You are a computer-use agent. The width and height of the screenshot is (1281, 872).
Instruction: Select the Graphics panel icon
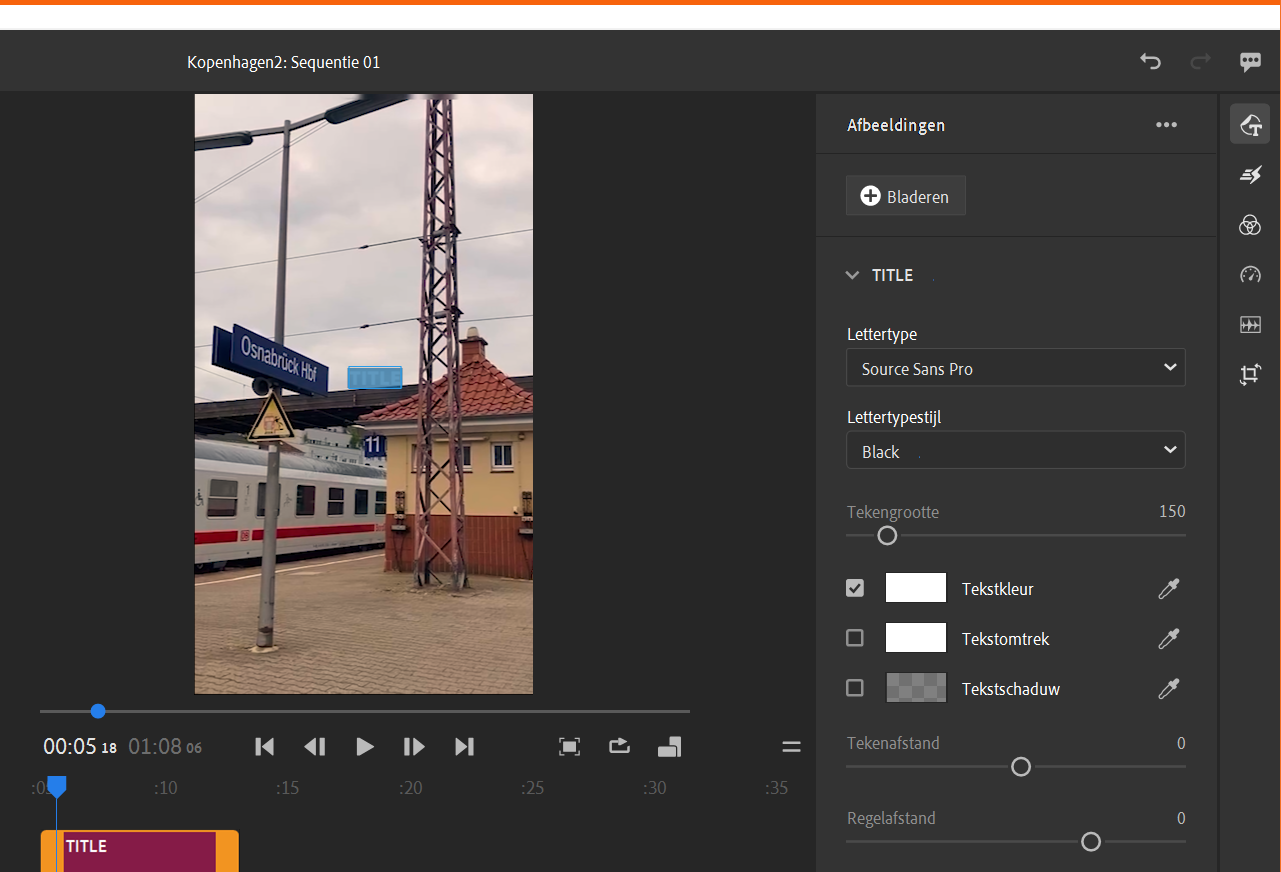pyautogui.click(x=1250, y=124)
